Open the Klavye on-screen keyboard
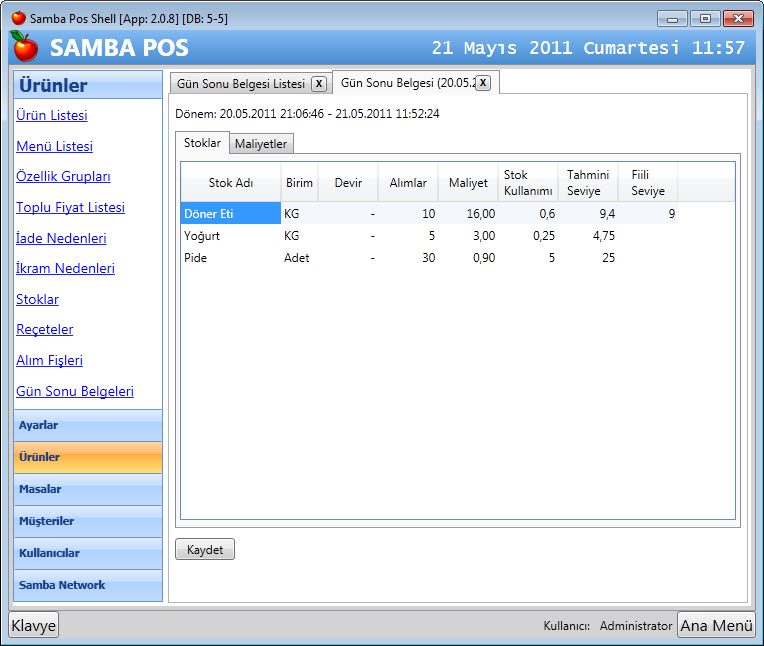Screen dimensions: 764x646 click(34, 625)
